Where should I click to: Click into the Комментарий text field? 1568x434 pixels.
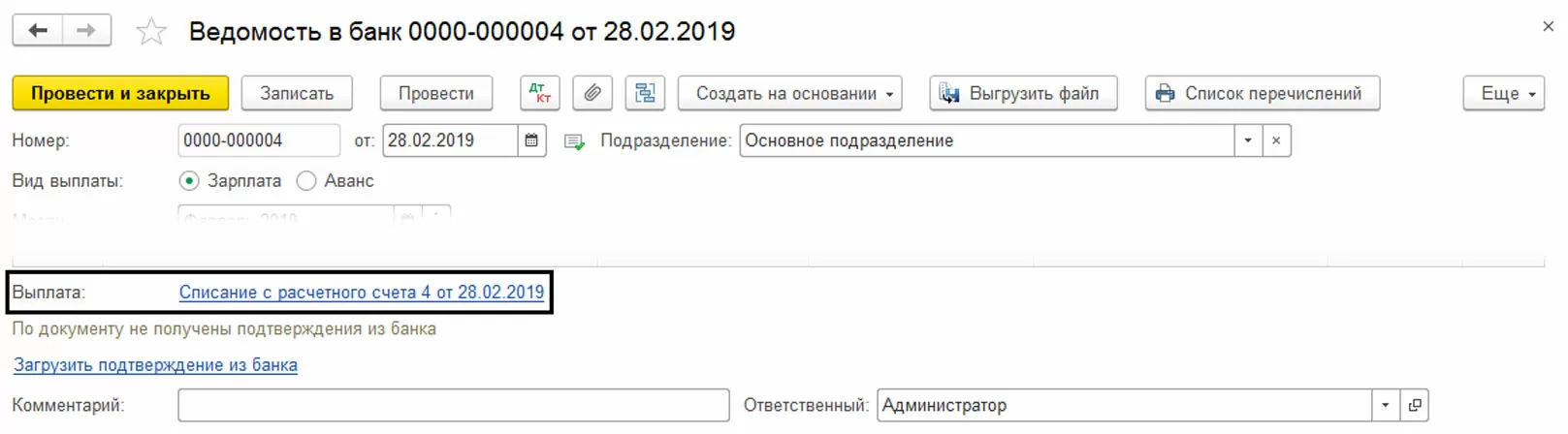pos(453,405)
